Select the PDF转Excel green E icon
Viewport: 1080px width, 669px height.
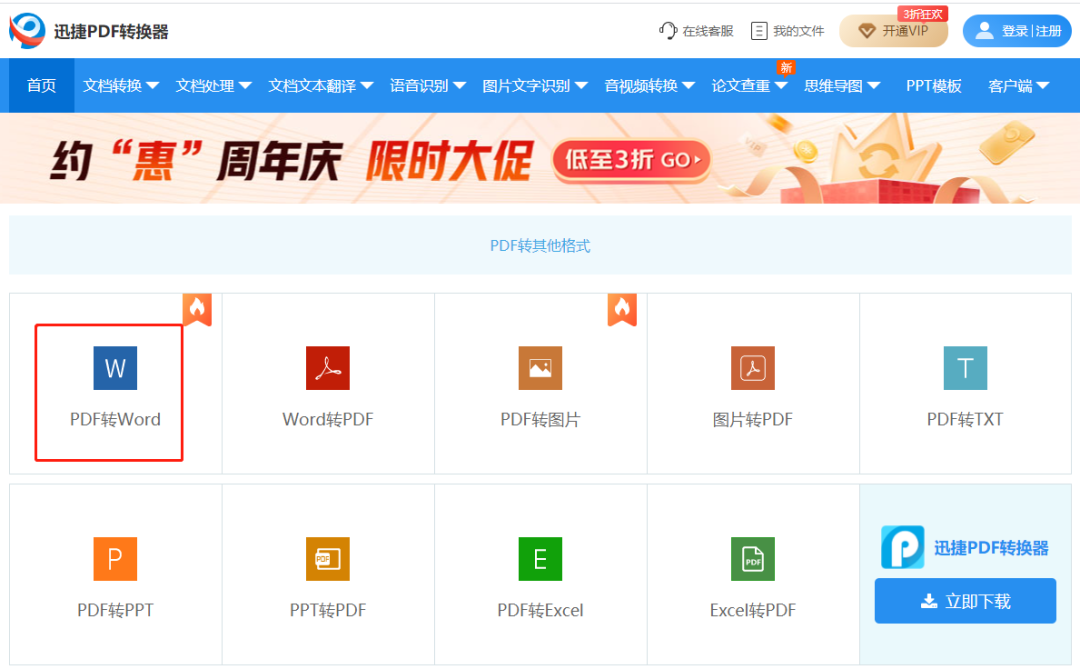(x=540, y=559)
